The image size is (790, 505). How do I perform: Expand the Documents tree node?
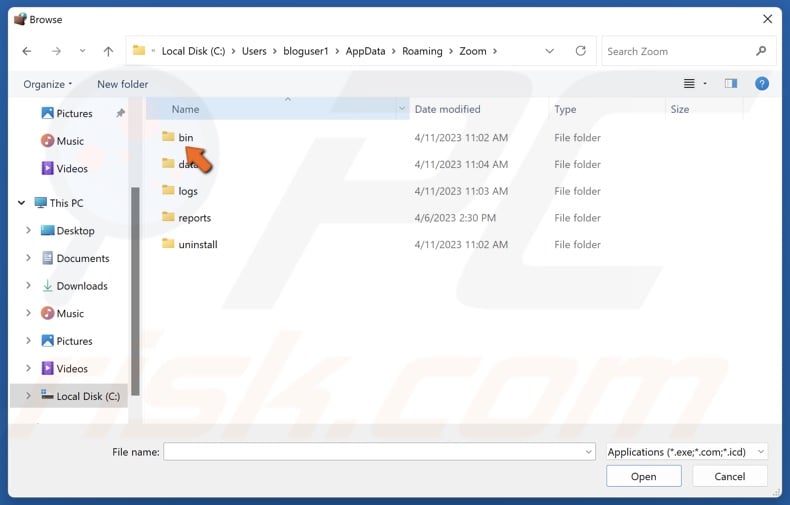pos(28,258)
